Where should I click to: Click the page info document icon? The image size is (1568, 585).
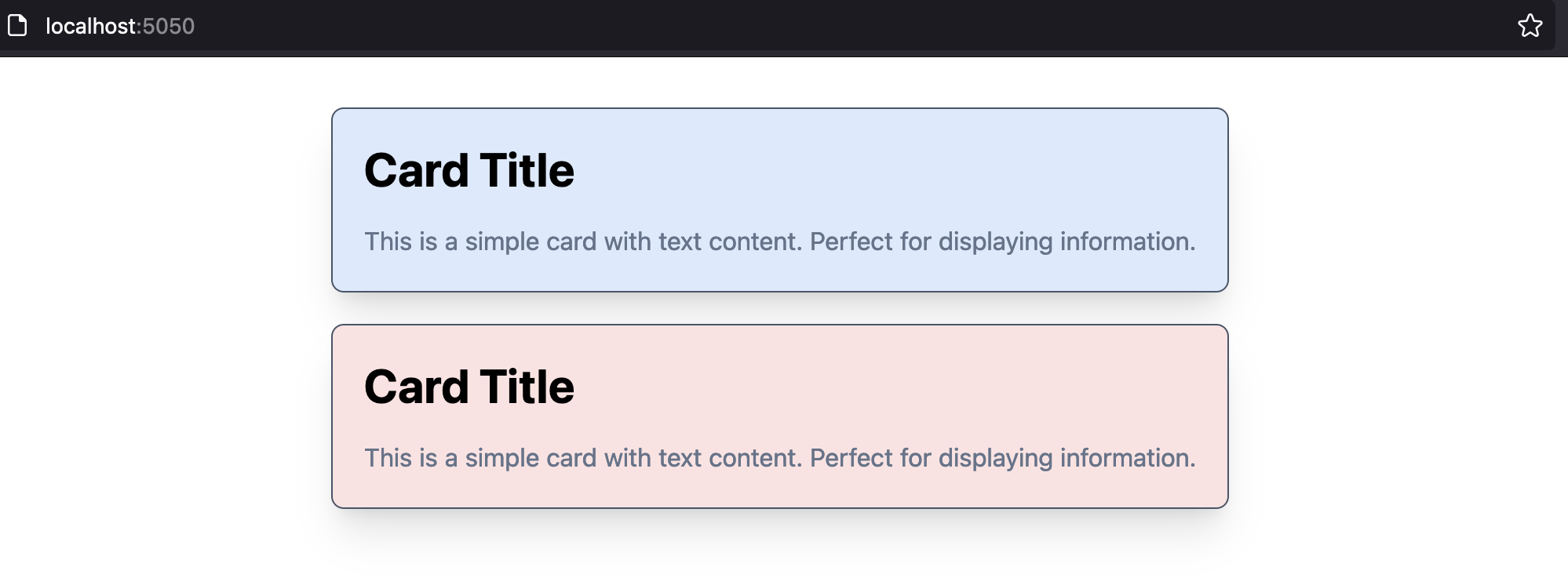click(17, 26)
